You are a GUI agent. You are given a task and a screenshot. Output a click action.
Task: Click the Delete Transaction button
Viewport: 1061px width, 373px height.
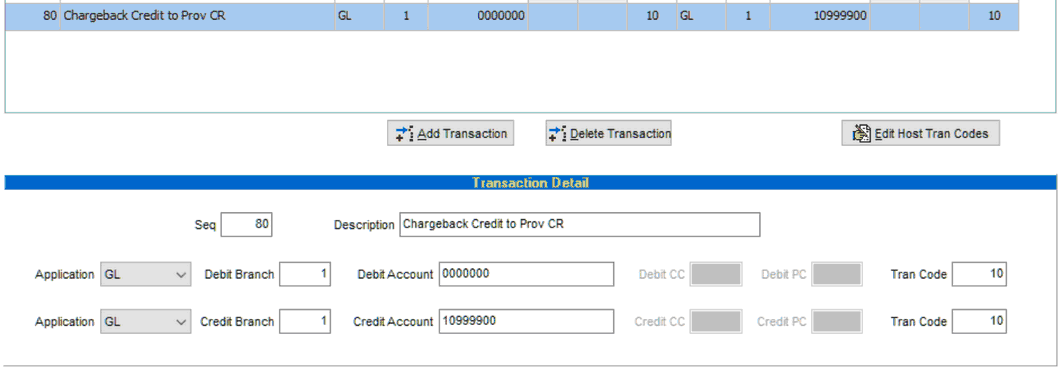pos(608,133)
